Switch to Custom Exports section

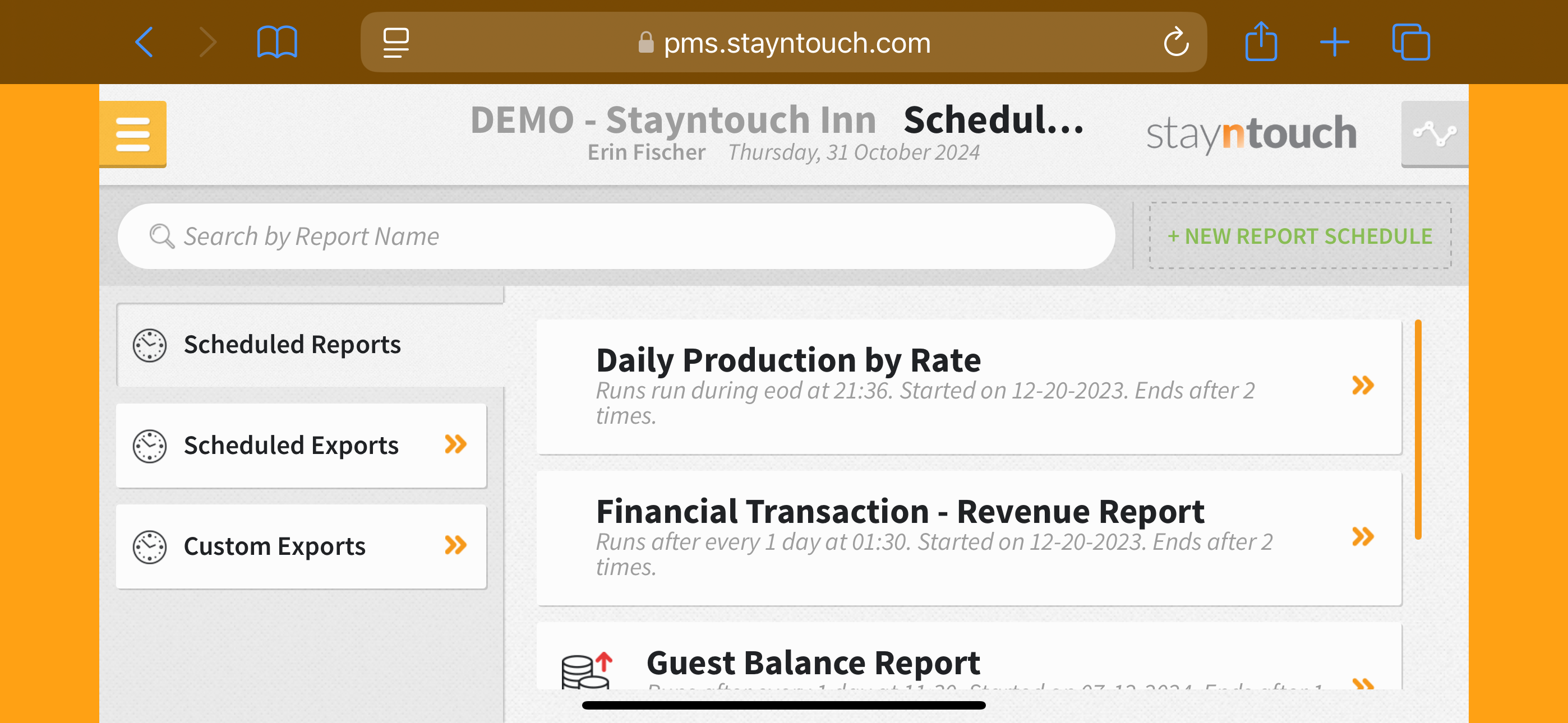coord(275,546)
